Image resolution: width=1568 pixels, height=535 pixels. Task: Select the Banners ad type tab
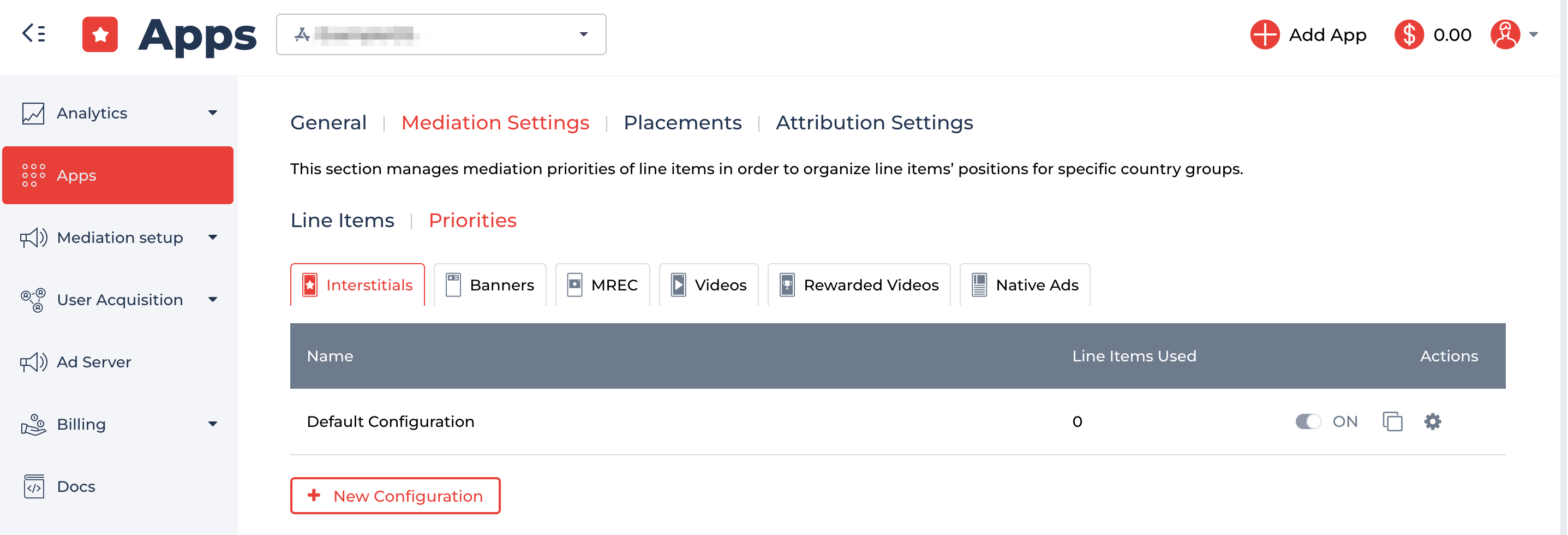tap(489, 285)
